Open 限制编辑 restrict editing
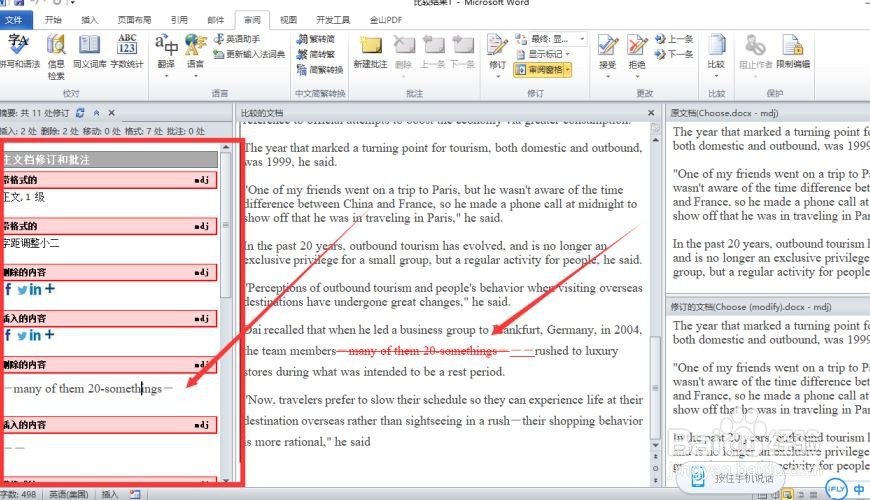 pos(793,51)
